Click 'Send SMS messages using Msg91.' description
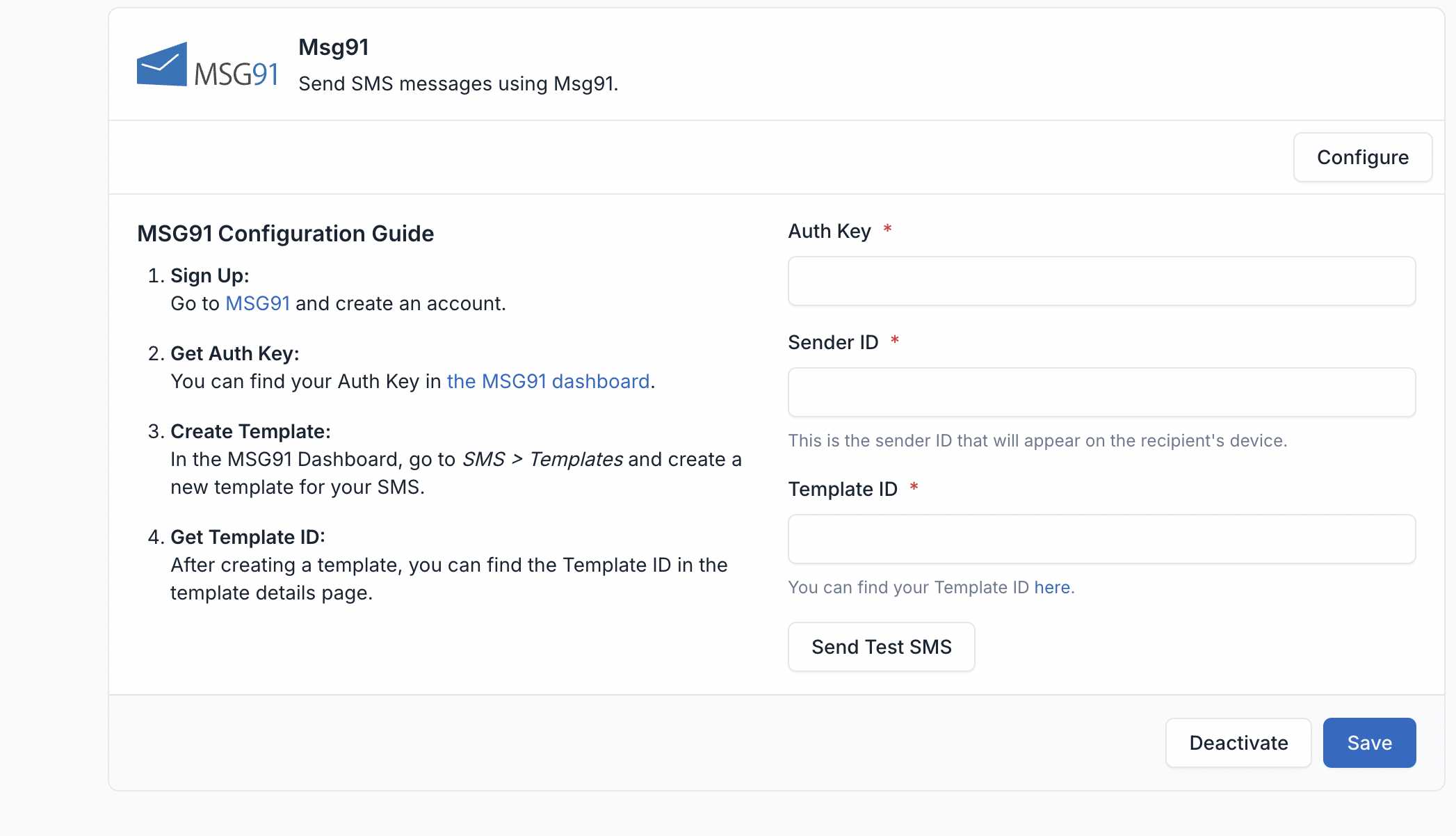This screenshot has width=1456, height=836. 458,83
